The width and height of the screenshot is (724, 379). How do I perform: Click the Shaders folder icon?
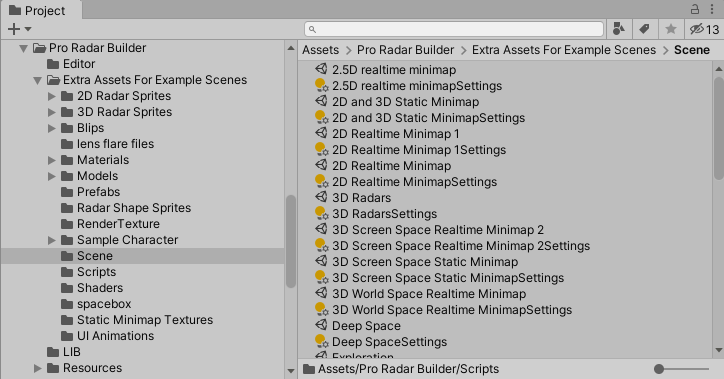tap(67, 288)
